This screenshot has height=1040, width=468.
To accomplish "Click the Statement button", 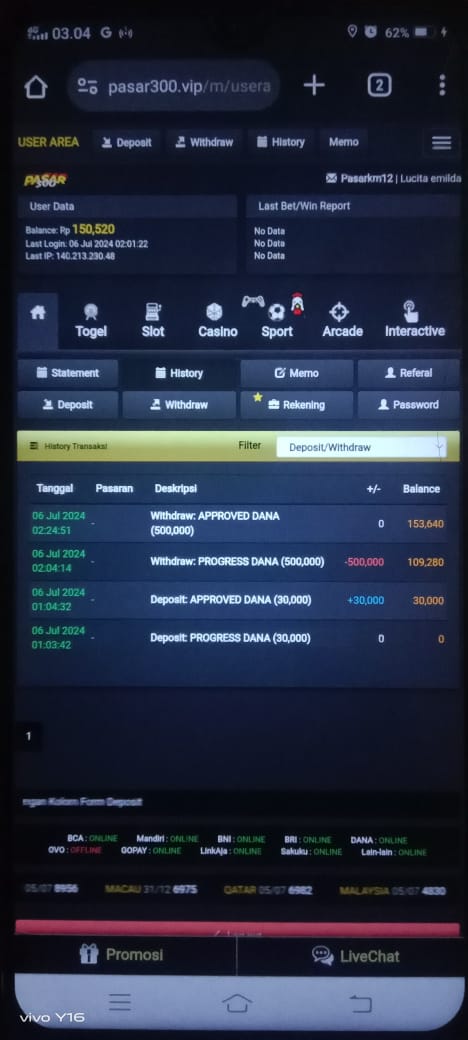I will [x=68, y=373].
